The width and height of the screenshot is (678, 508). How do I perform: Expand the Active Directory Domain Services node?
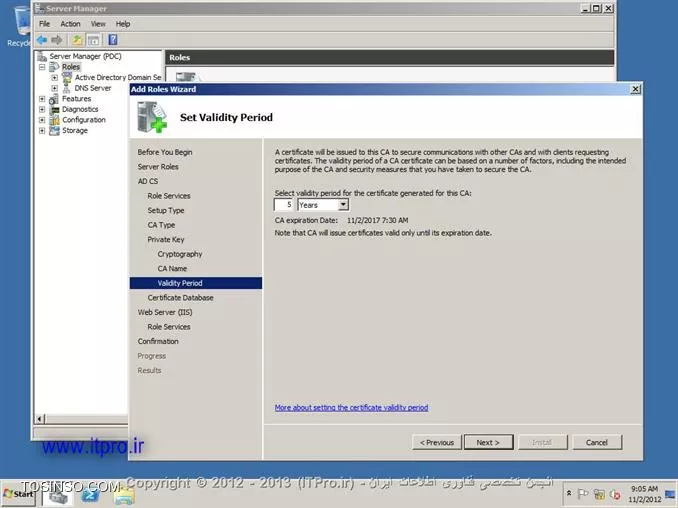point(54,78)
